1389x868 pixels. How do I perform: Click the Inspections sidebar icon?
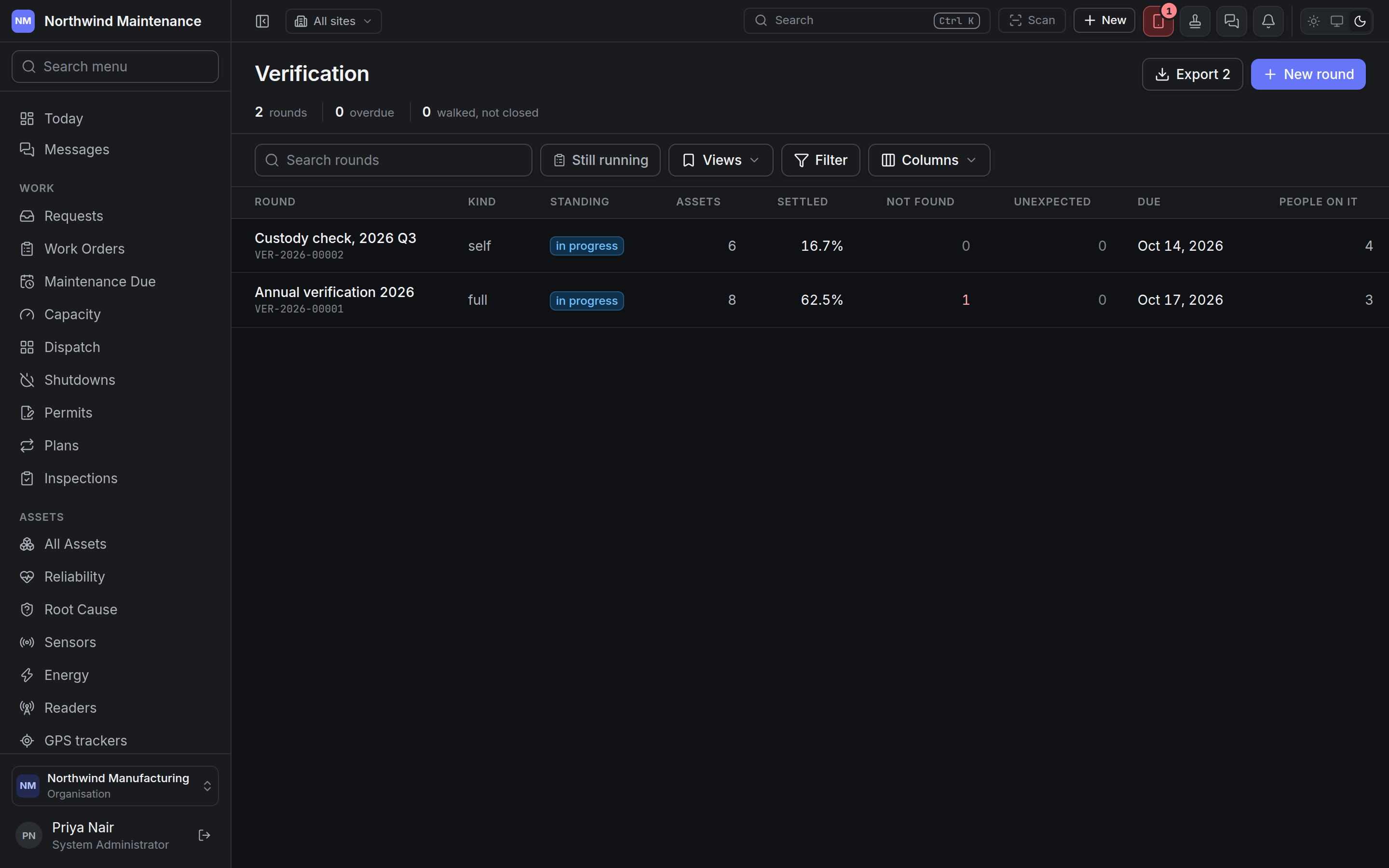pyautogui.click(x=27, y=478)
